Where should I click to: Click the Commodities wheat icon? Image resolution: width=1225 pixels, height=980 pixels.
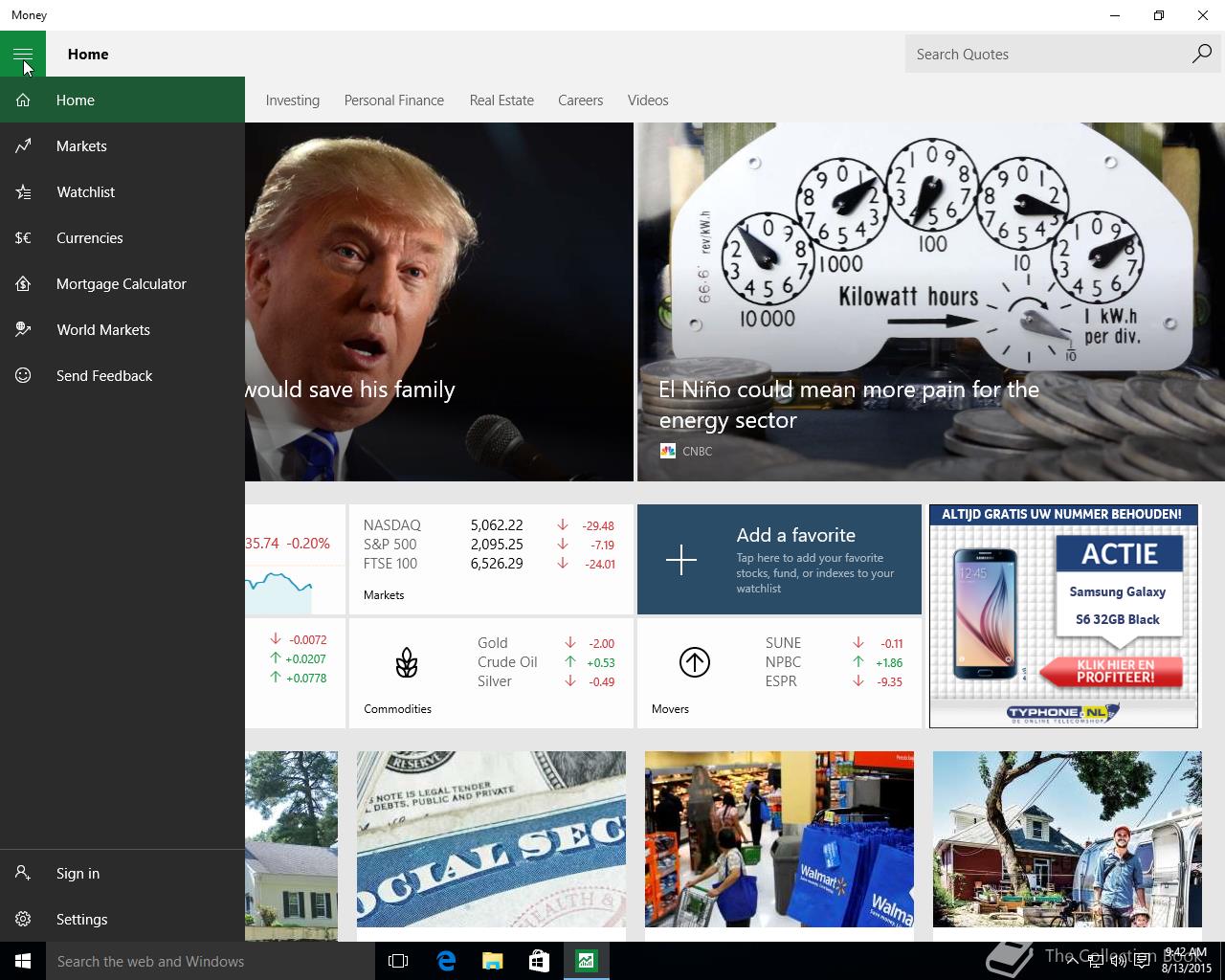[x=407, y=662]
